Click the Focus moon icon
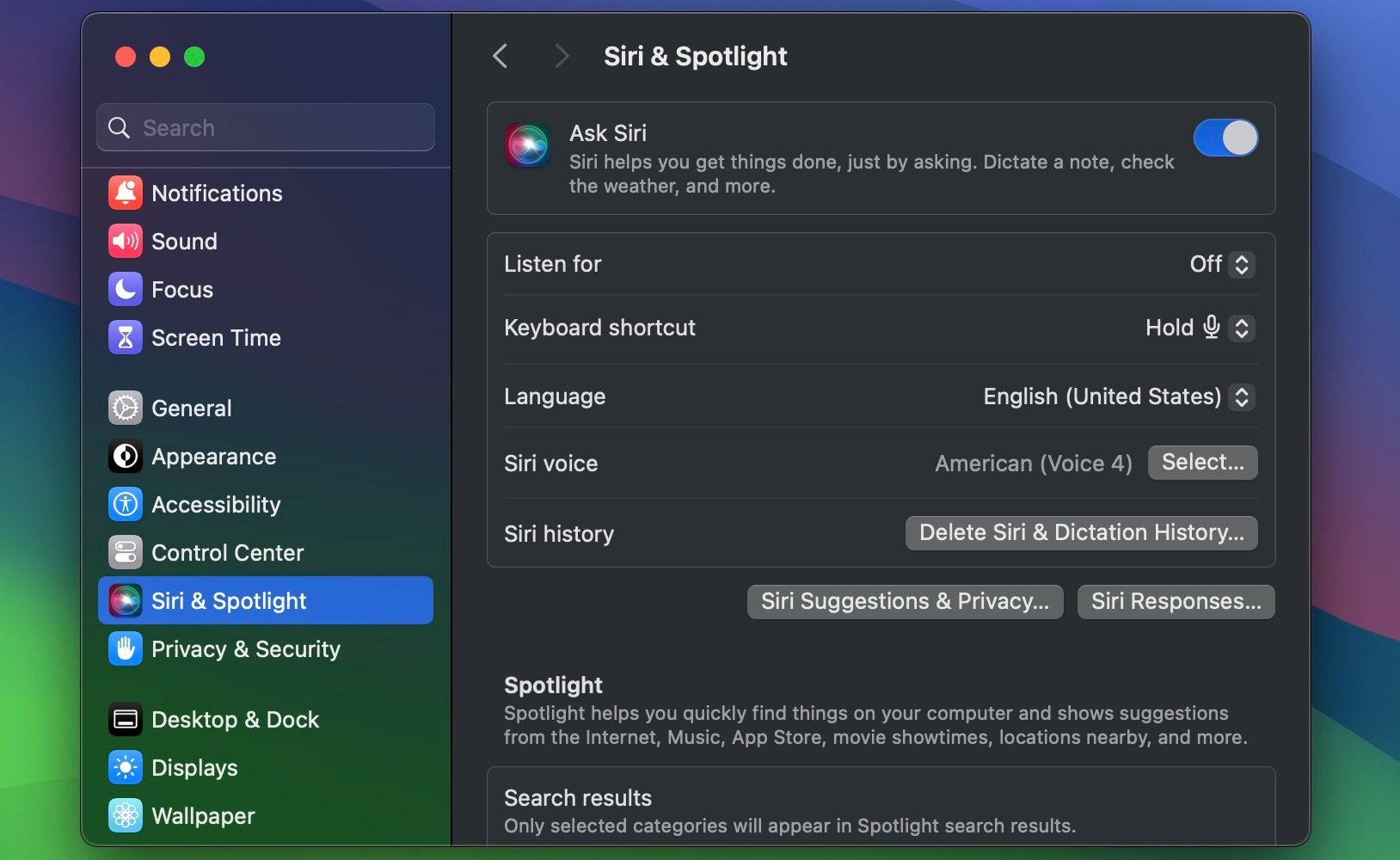 pyautogui.click(x=126, y=289)
